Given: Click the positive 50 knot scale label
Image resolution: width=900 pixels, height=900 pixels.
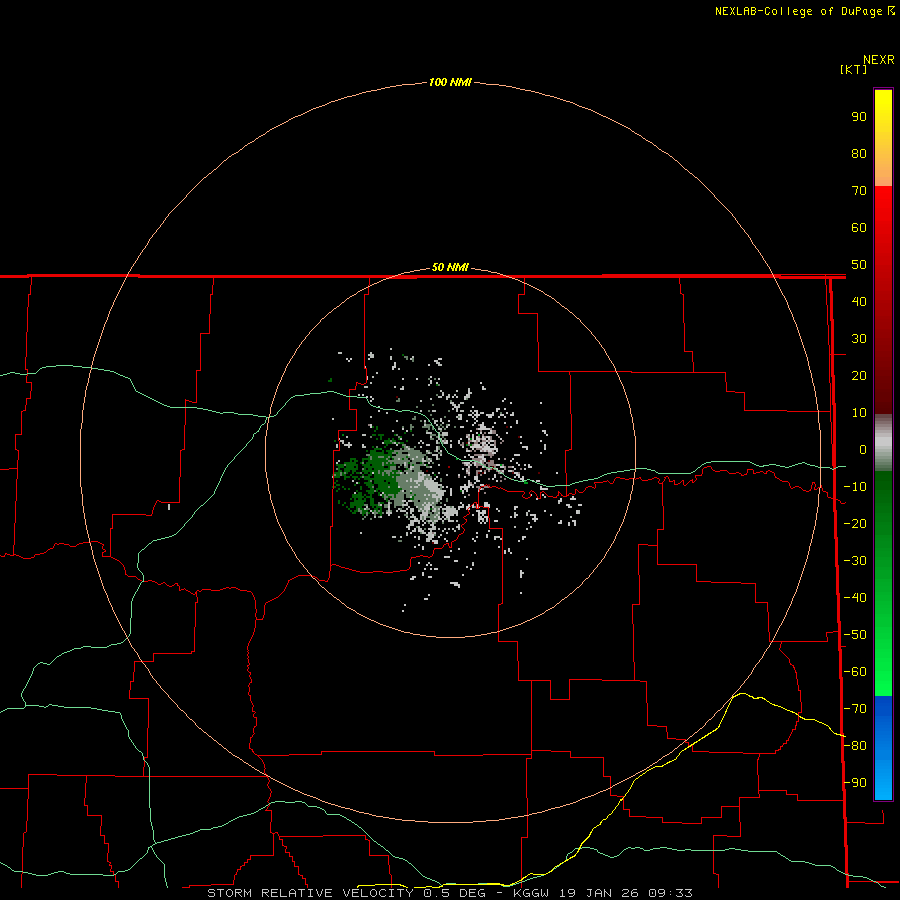Looking at the screenshot, I should 859,265.
